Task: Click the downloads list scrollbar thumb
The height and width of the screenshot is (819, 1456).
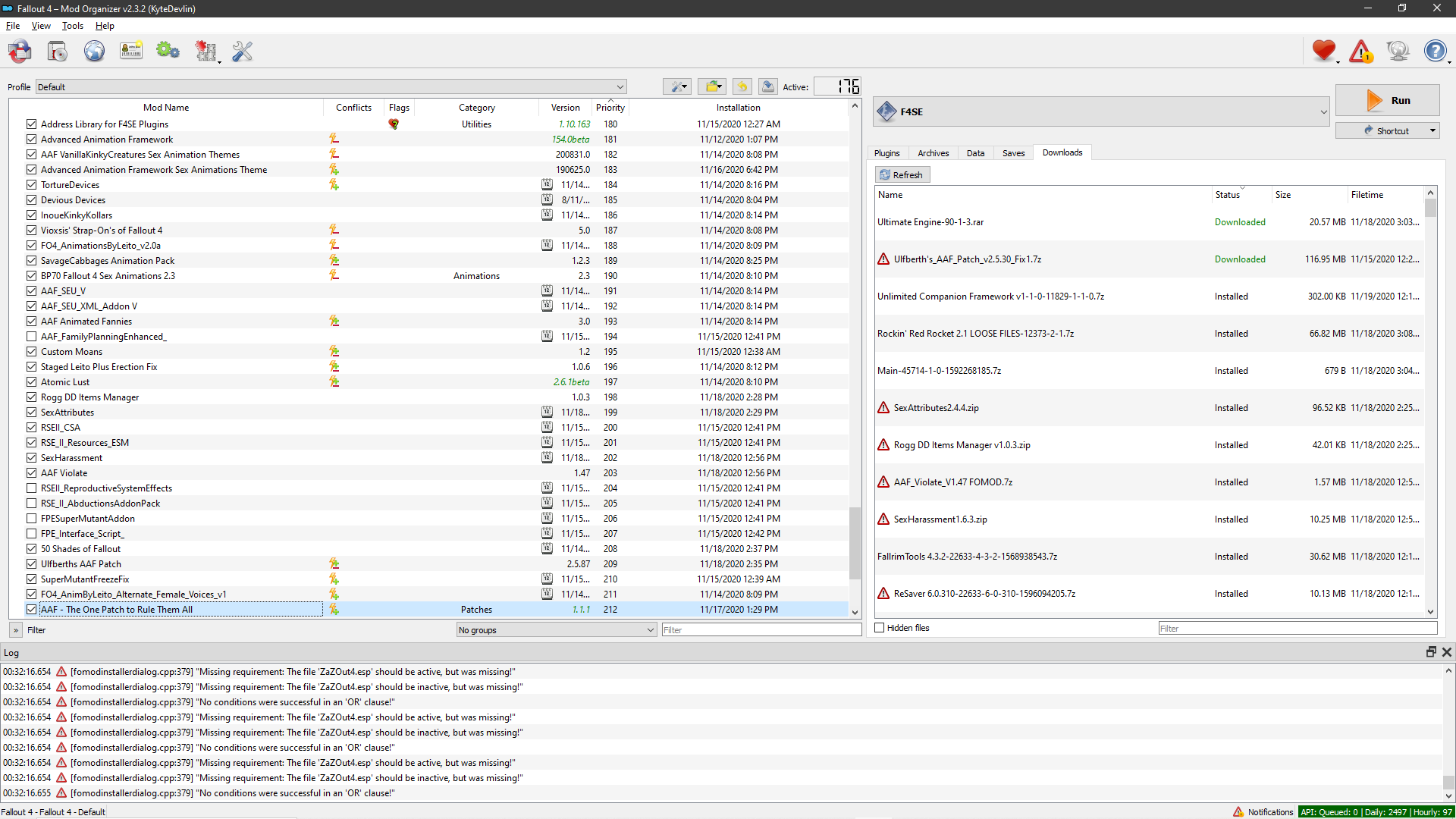Action: 1430,209
